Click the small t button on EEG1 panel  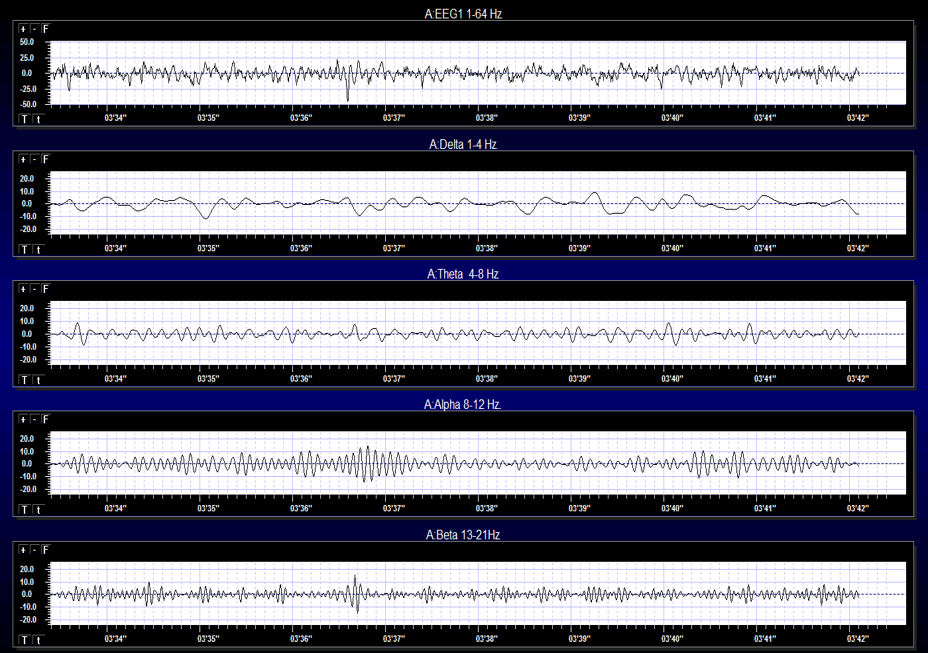click(x=38, y=118)
